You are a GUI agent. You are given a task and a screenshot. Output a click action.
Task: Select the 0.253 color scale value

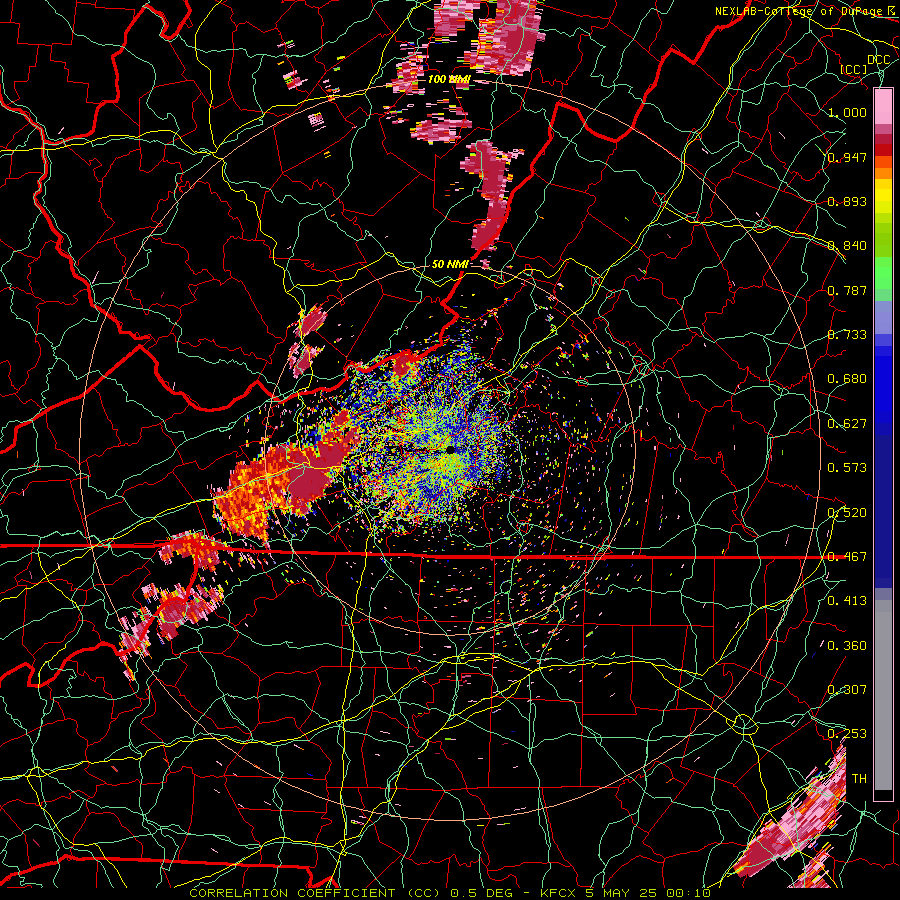coord(847,734)
